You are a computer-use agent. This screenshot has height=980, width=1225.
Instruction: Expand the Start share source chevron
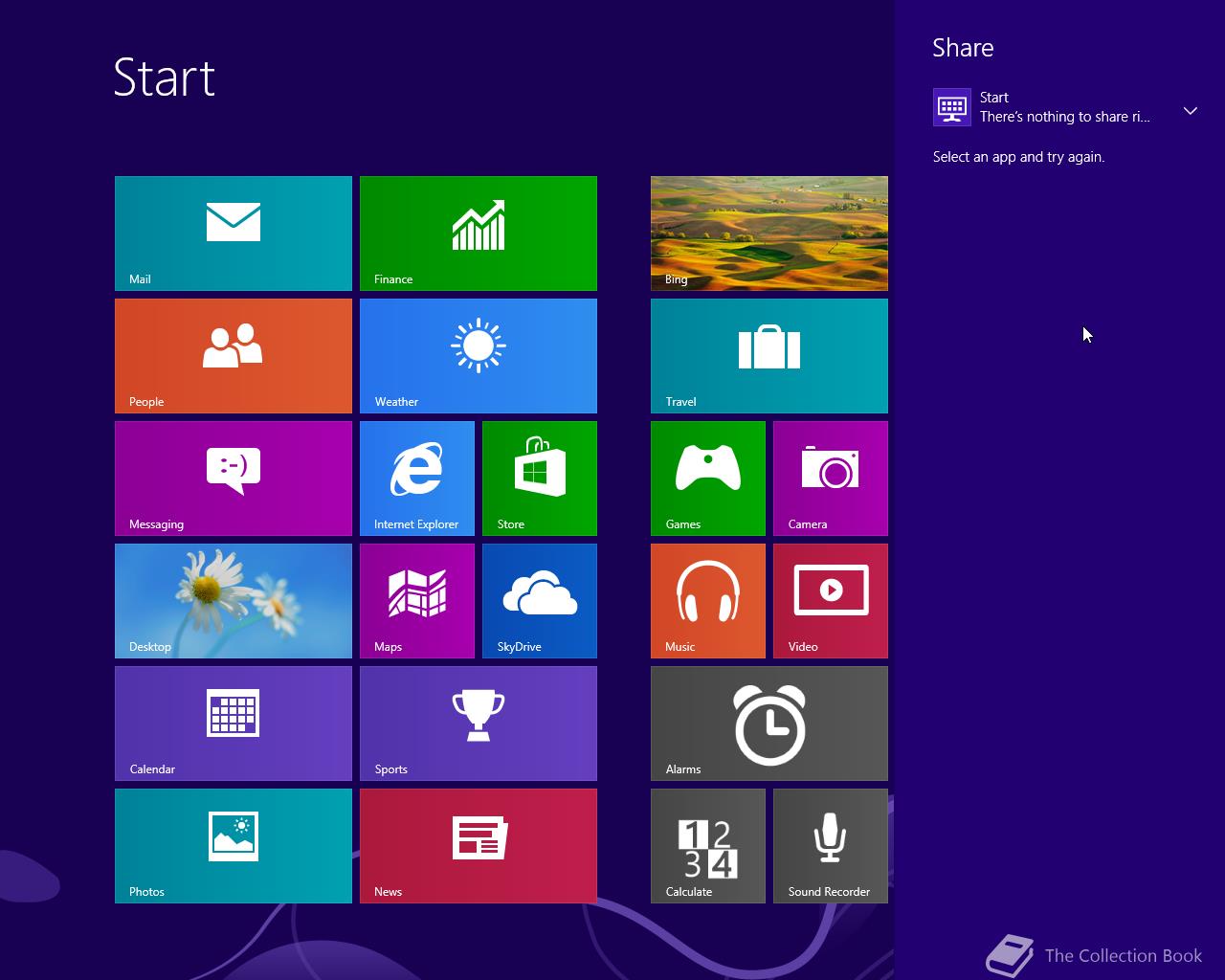point(1191,111)
